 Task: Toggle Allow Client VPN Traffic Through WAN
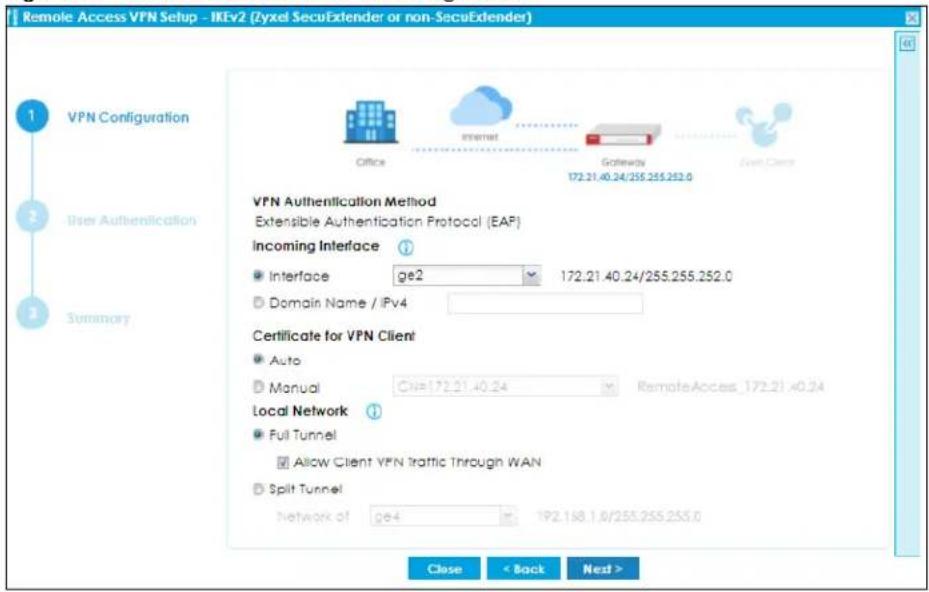coord(283,462)
